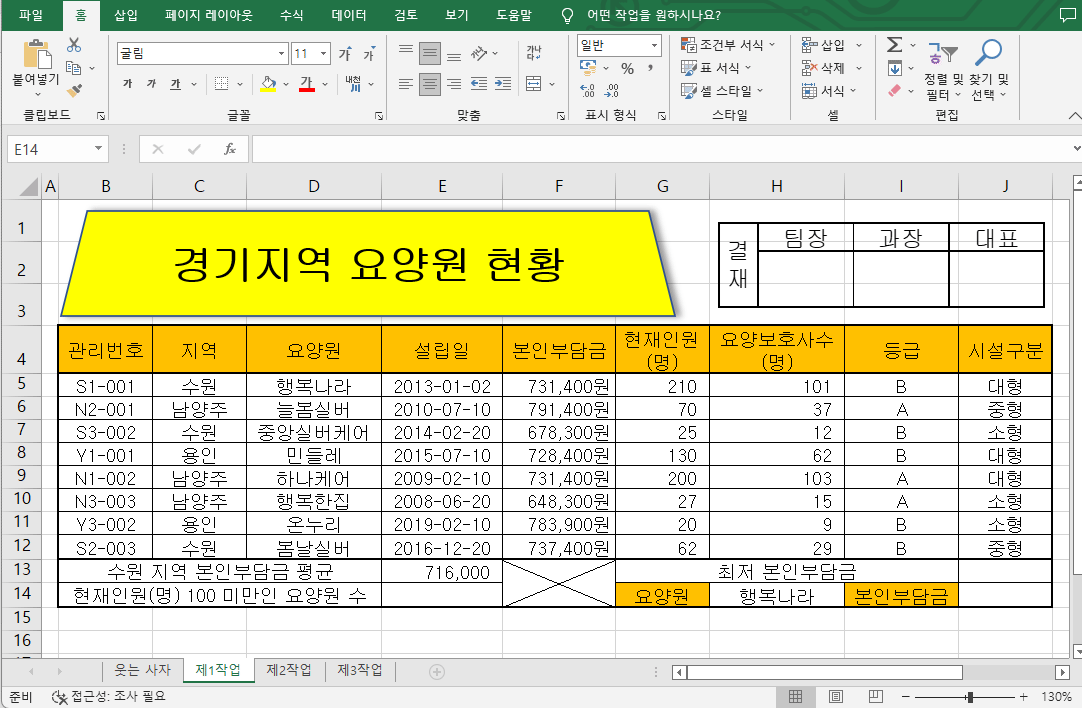Open number format dropdown showing 일반
1082x708 pixels.
(x=654, y=46)
